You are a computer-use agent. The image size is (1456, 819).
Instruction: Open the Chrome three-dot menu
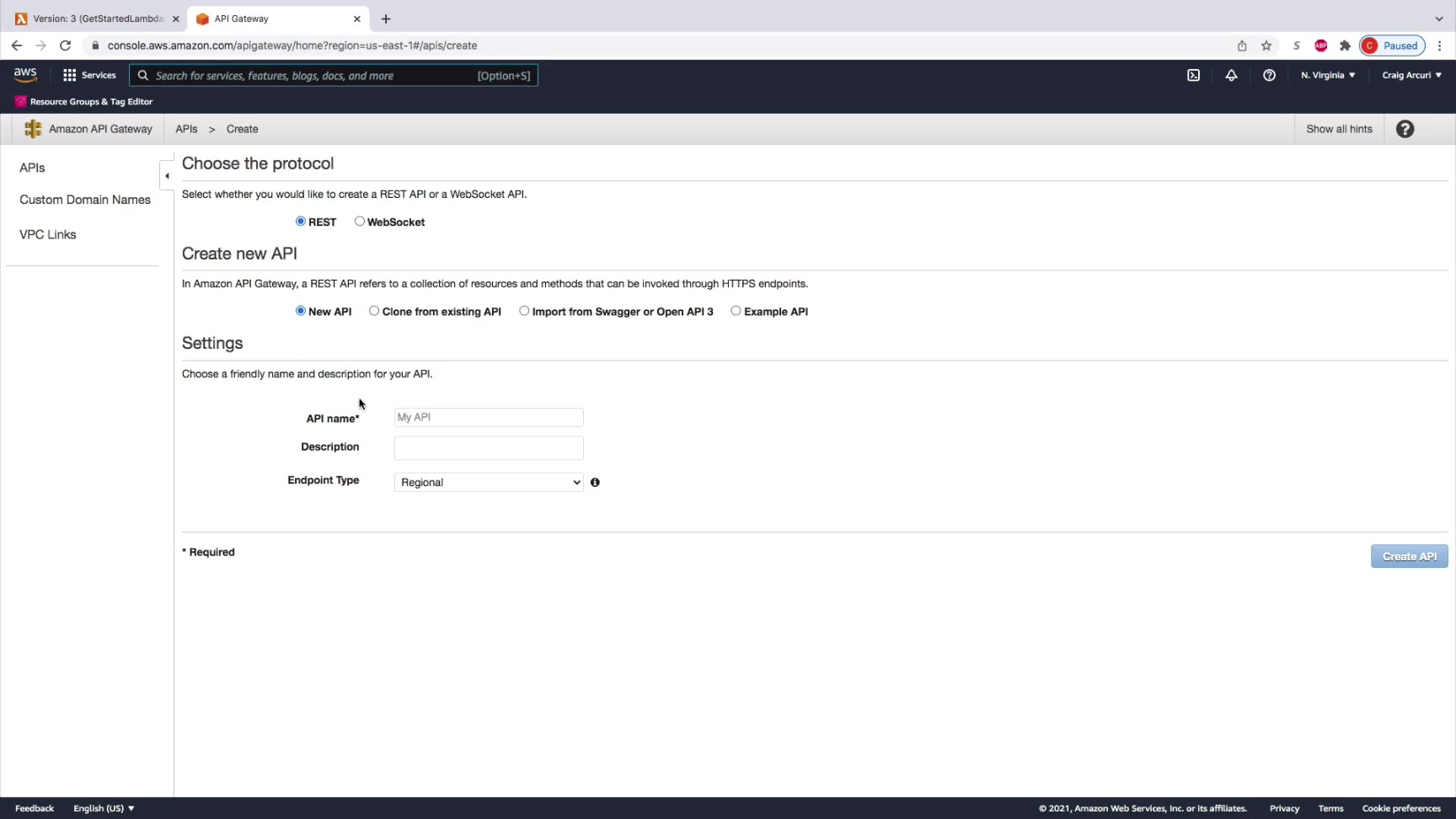point(1440,45)
